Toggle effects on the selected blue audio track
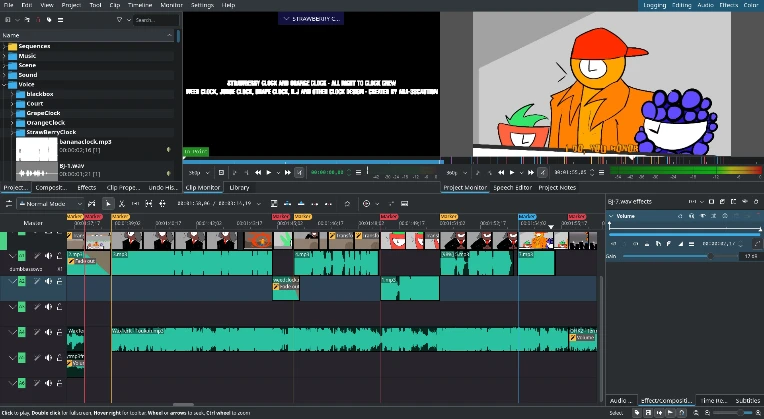The height and width of the screenshot is (419, 764). coord(37,281)
